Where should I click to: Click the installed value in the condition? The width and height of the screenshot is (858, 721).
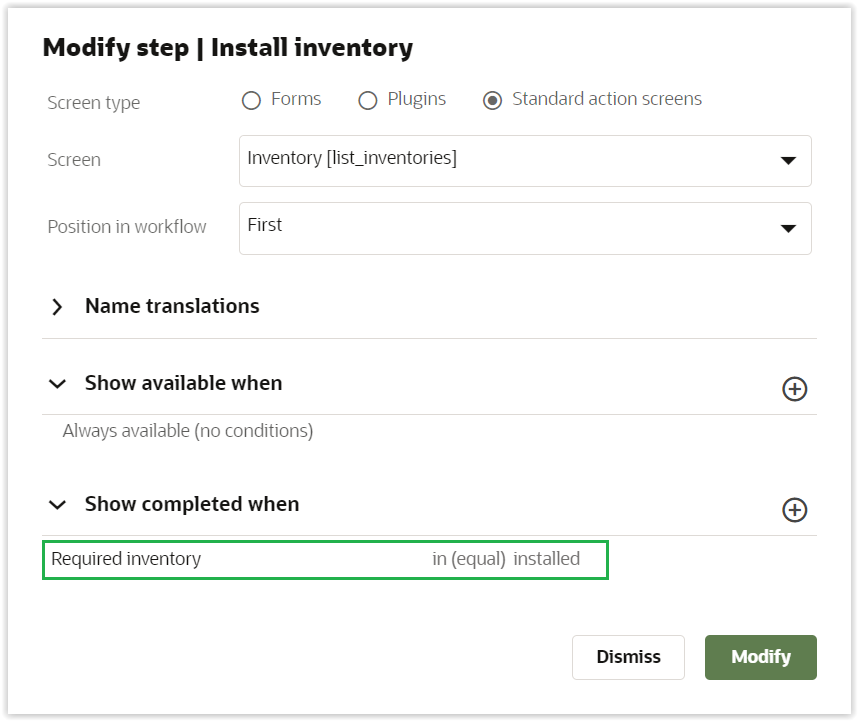pyautogui.click(x=547, y=559)
